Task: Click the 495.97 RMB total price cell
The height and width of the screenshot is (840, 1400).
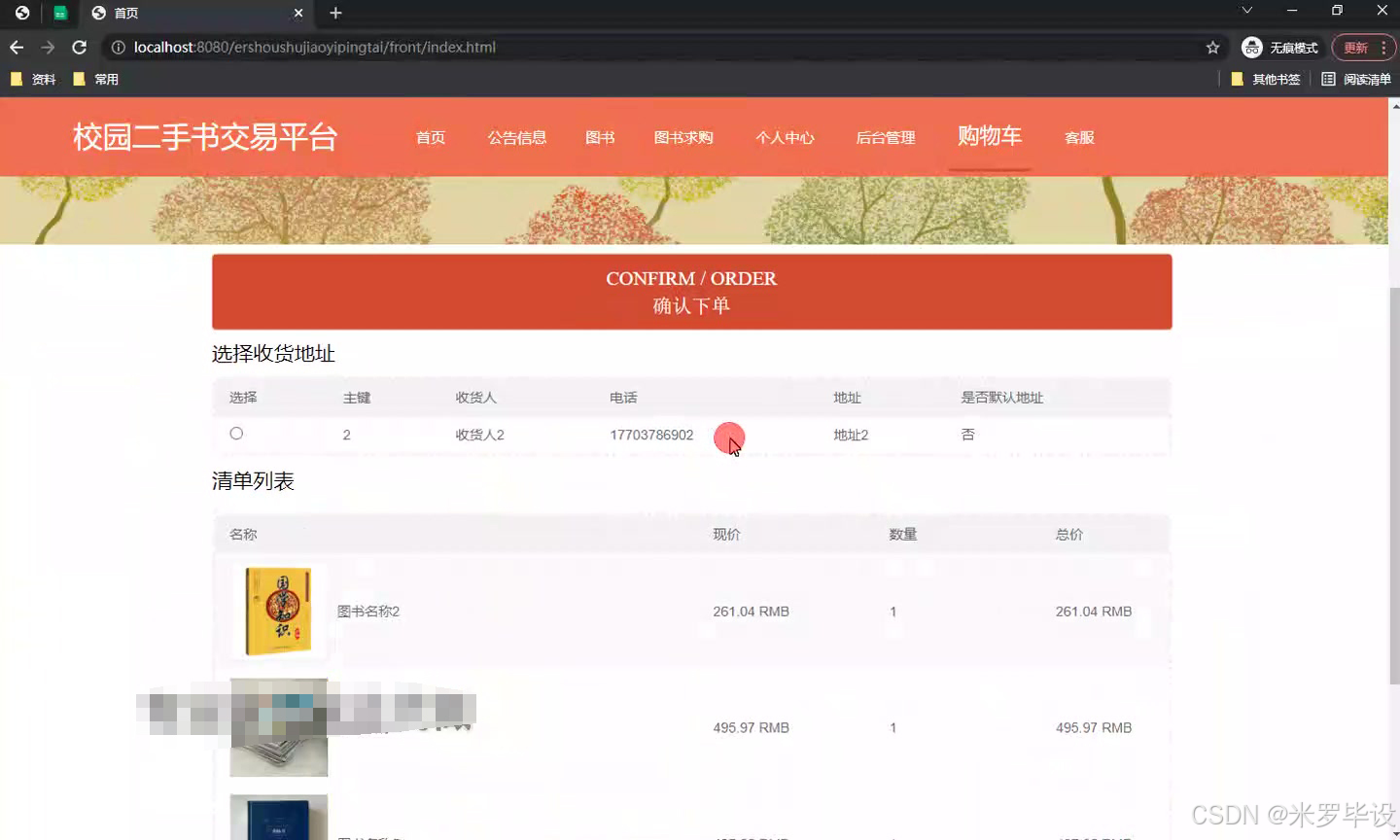Action: tap(1094, 727)
